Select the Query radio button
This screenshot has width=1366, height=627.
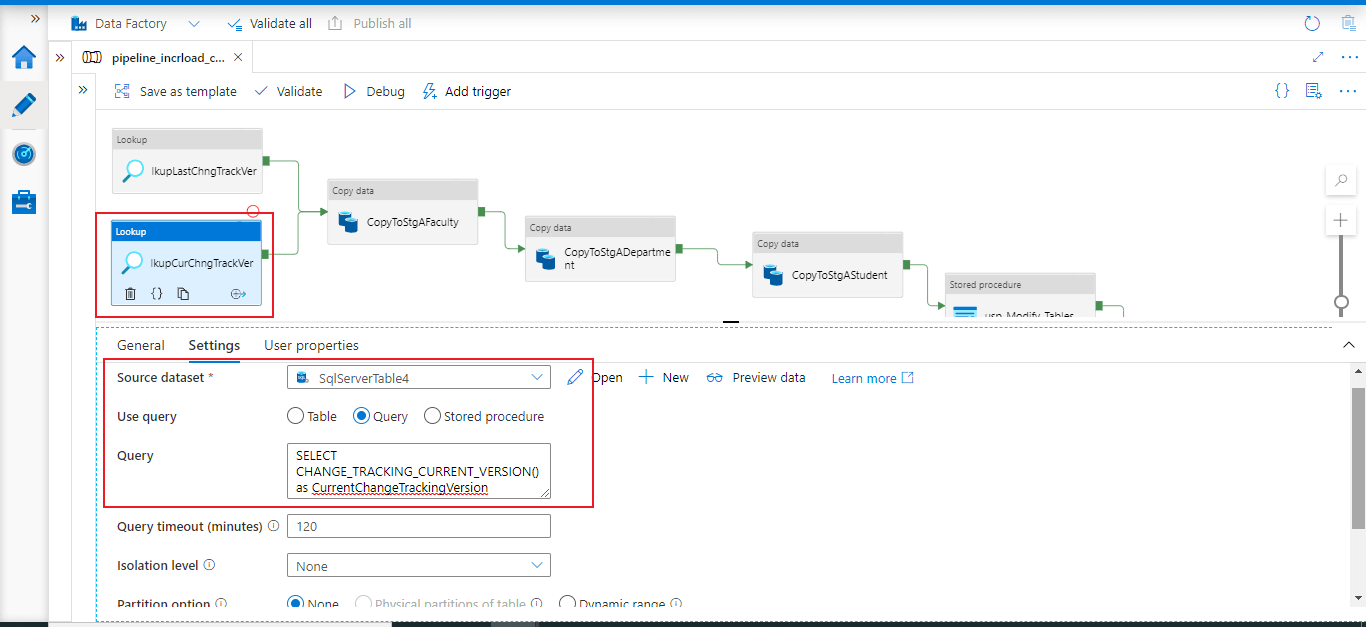coord(362,416)
